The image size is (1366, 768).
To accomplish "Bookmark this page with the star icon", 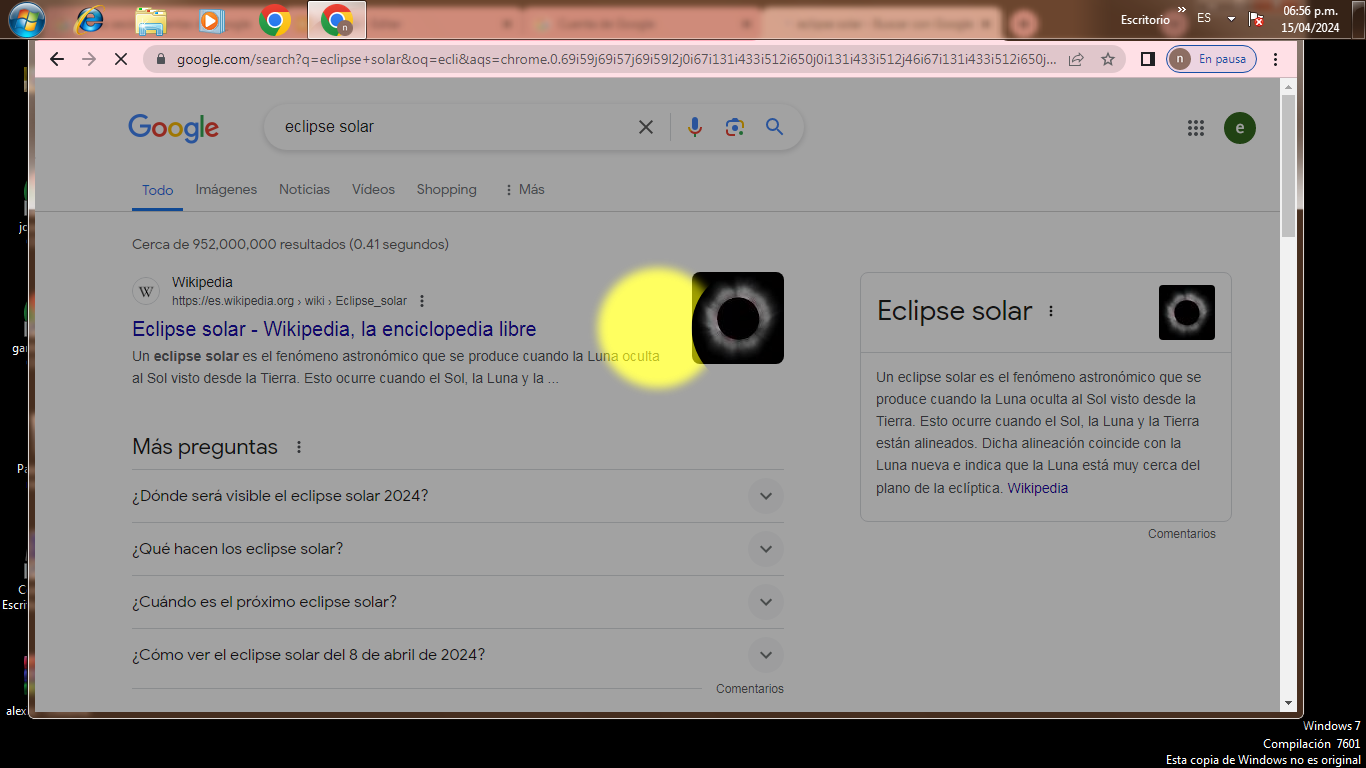I will tap(1108, 59).
